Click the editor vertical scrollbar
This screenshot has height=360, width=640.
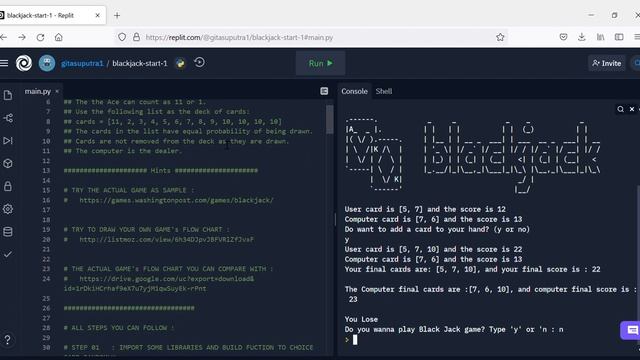(329, 120)
